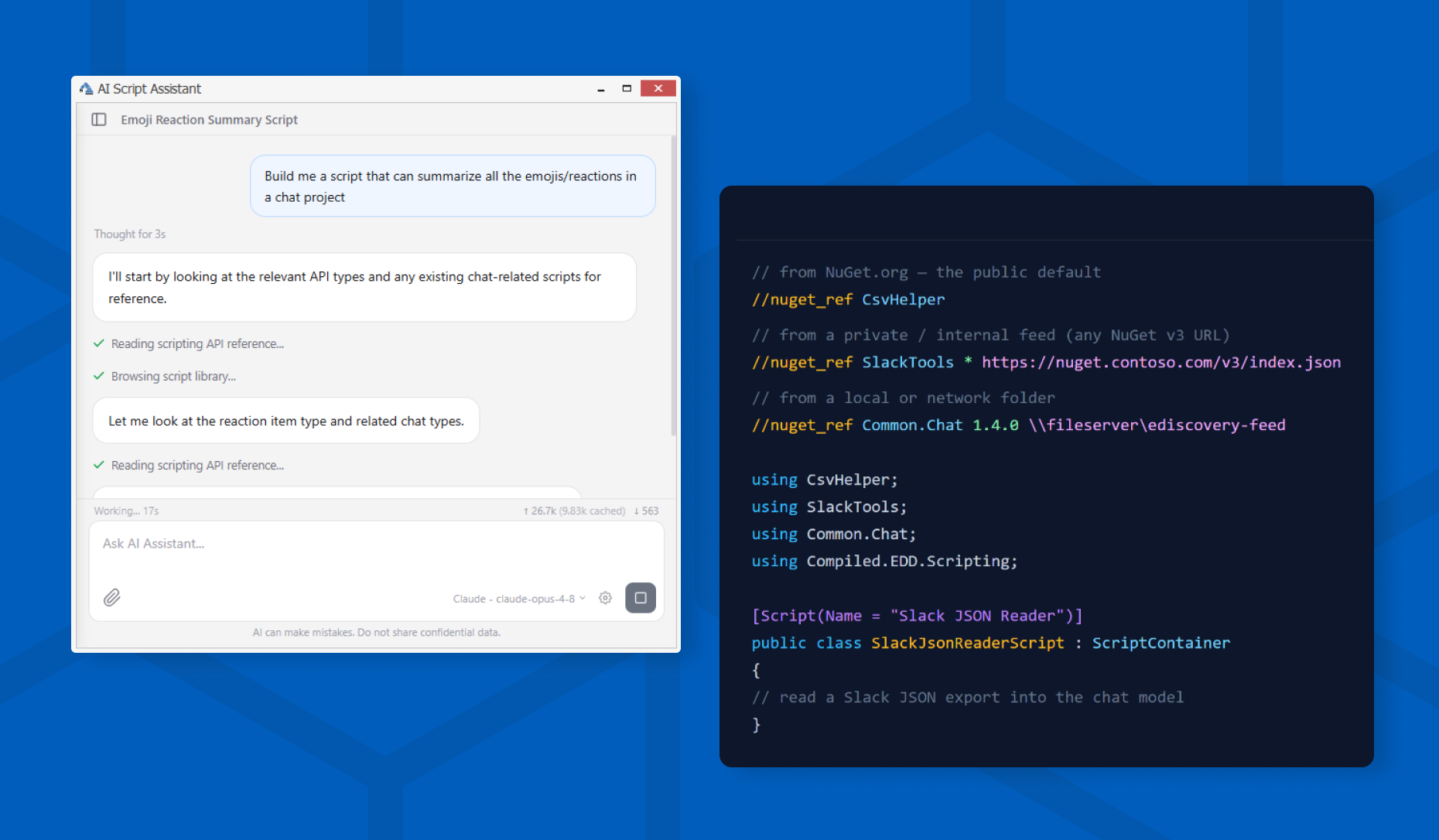
Task: Close the AI Script Assistant window
Action: 658,88
